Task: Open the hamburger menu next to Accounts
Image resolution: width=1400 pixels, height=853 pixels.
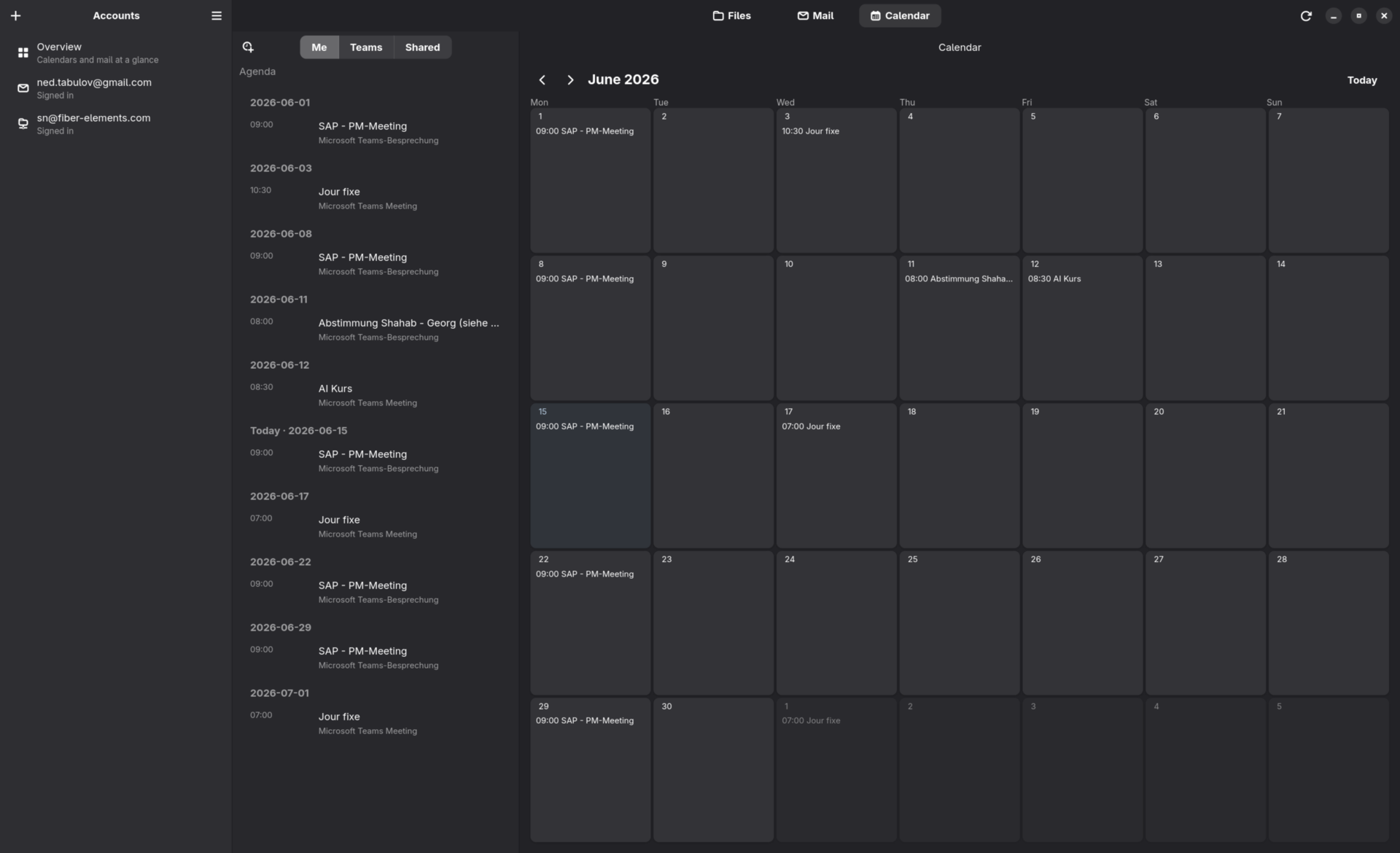Action: [217, 15]
